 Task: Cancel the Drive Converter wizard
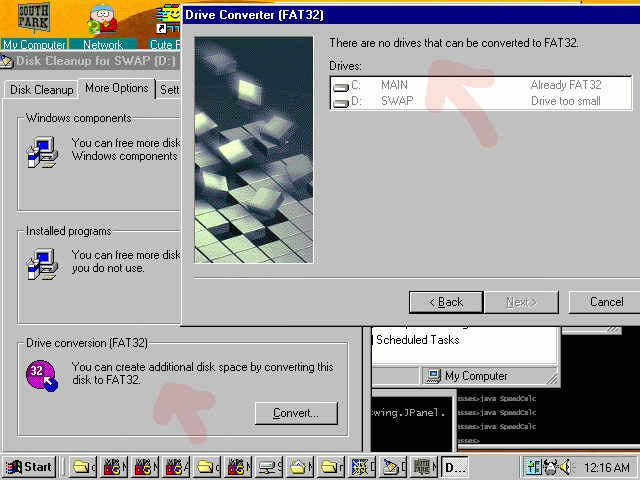coord(606,302)
